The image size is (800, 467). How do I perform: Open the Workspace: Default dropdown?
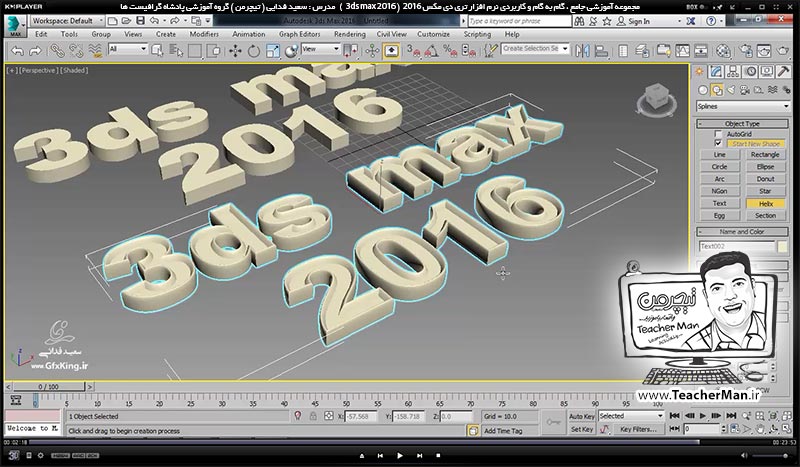coord(67,21)
